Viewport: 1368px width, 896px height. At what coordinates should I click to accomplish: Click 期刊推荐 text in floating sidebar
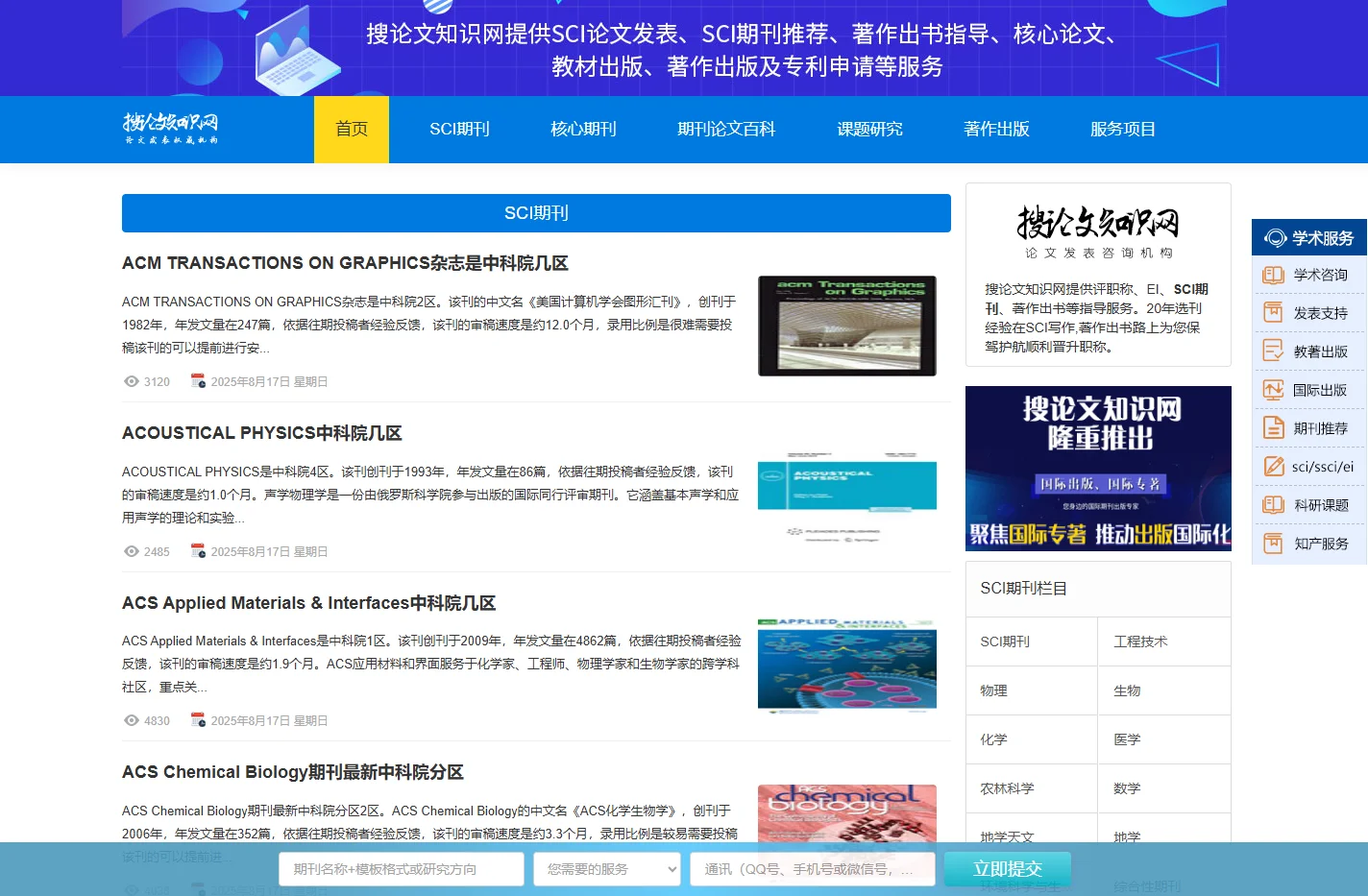[1320, 428]
